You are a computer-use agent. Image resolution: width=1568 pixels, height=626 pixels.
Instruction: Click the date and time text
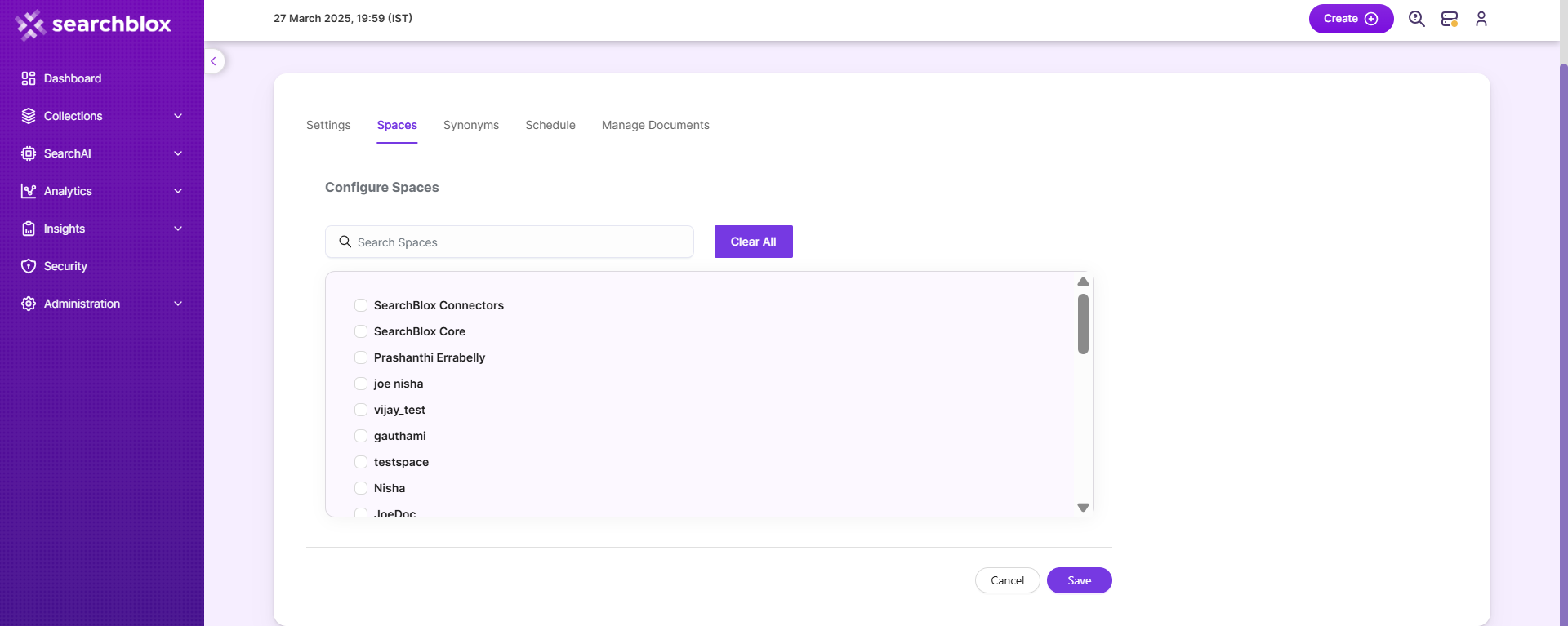(x=343, y=18)
